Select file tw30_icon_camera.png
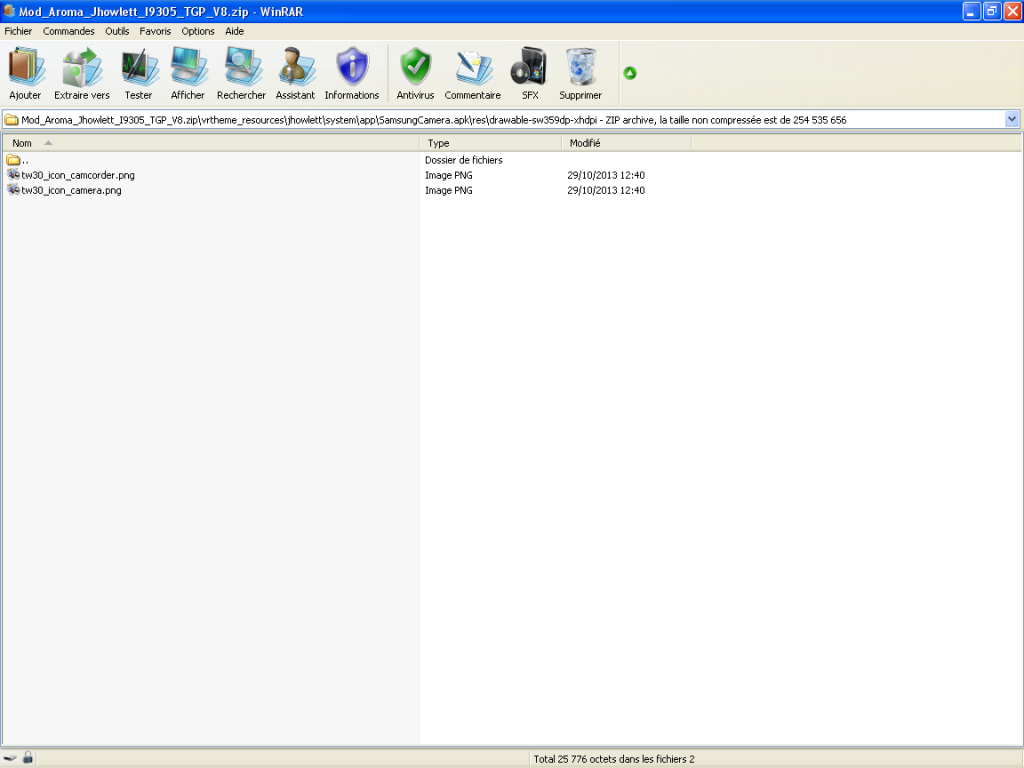The height and width of the screenshot is (768, 1024). tap(71, 190)
